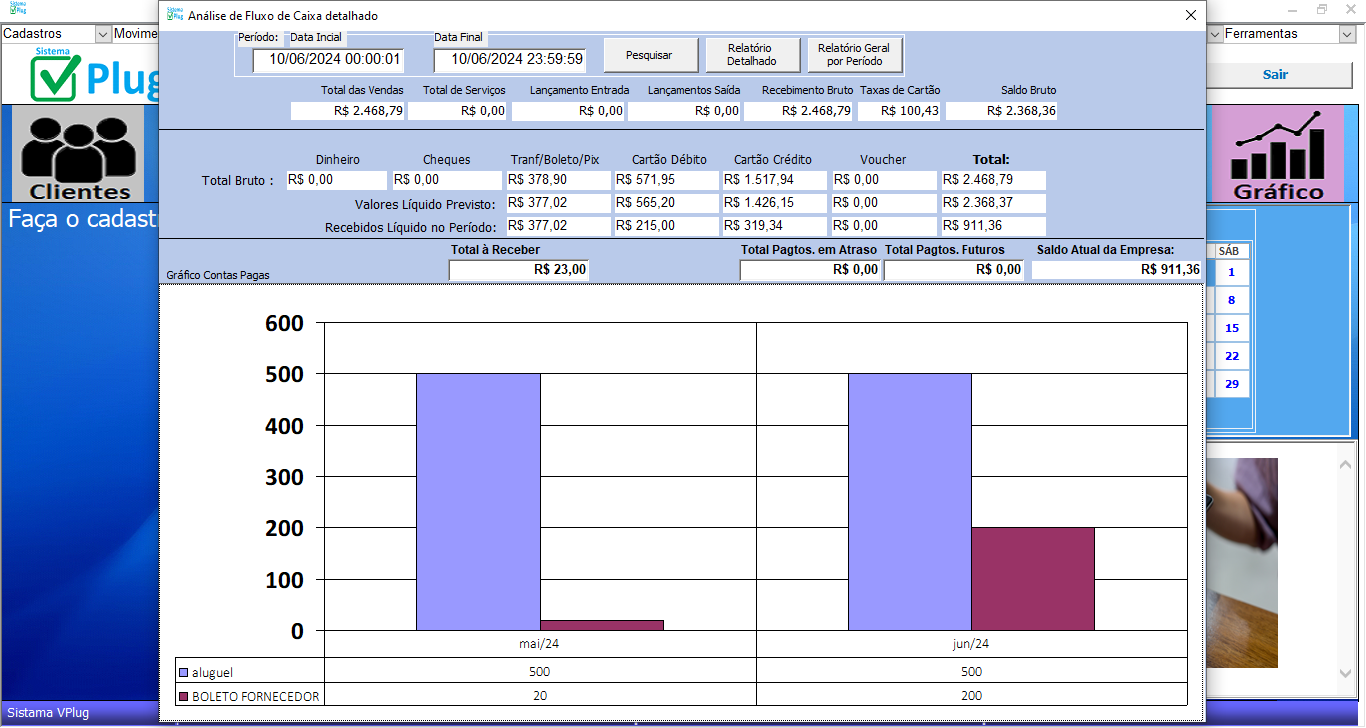1366x728 pixels.
Task: Click the Pesquisar button
Action: coord(649,55)
